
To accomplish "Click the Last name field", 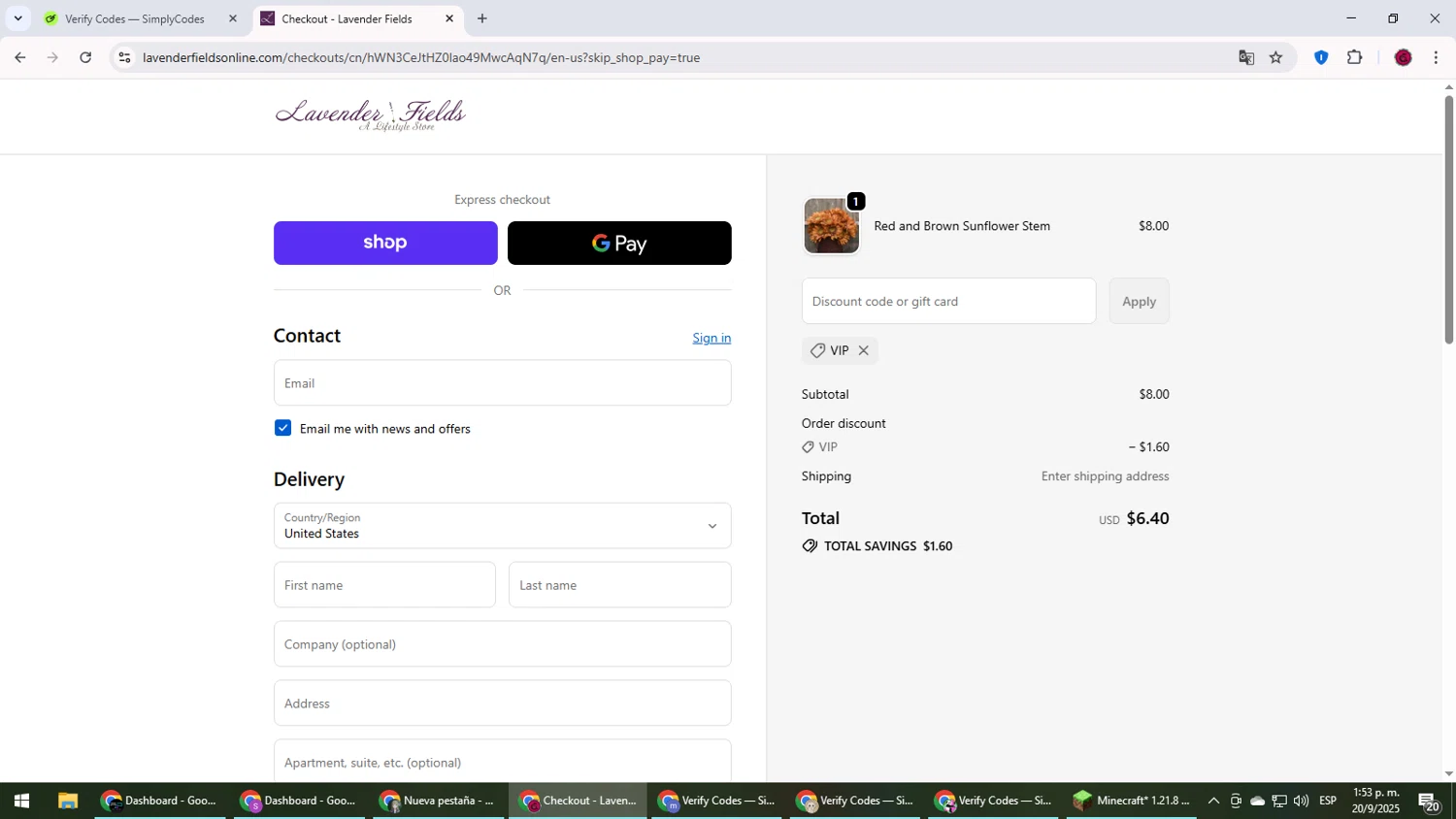I will (x=619, y=585).
